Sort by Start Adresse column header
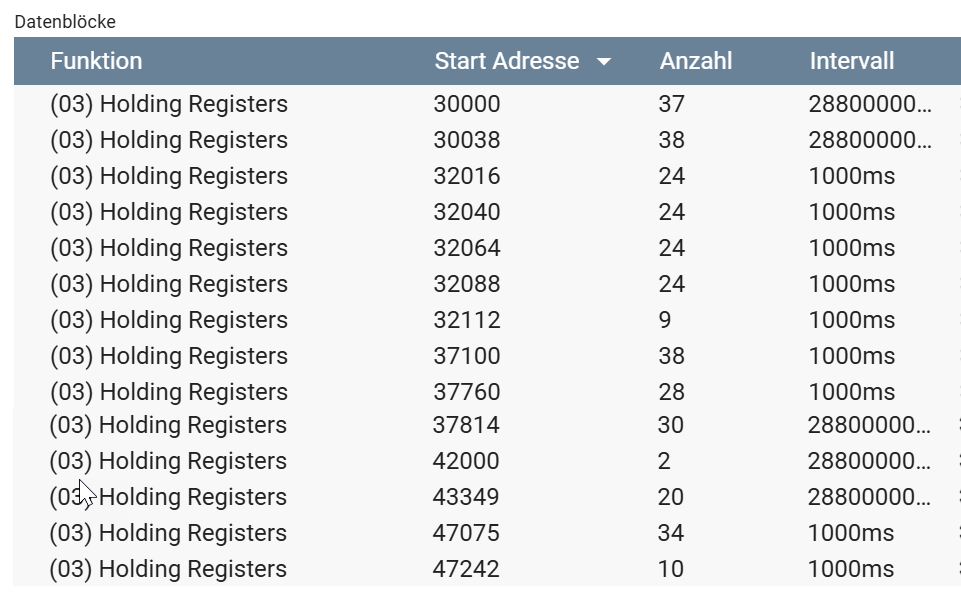The height and width of the screenshot is (592, 961). point(506,61)
